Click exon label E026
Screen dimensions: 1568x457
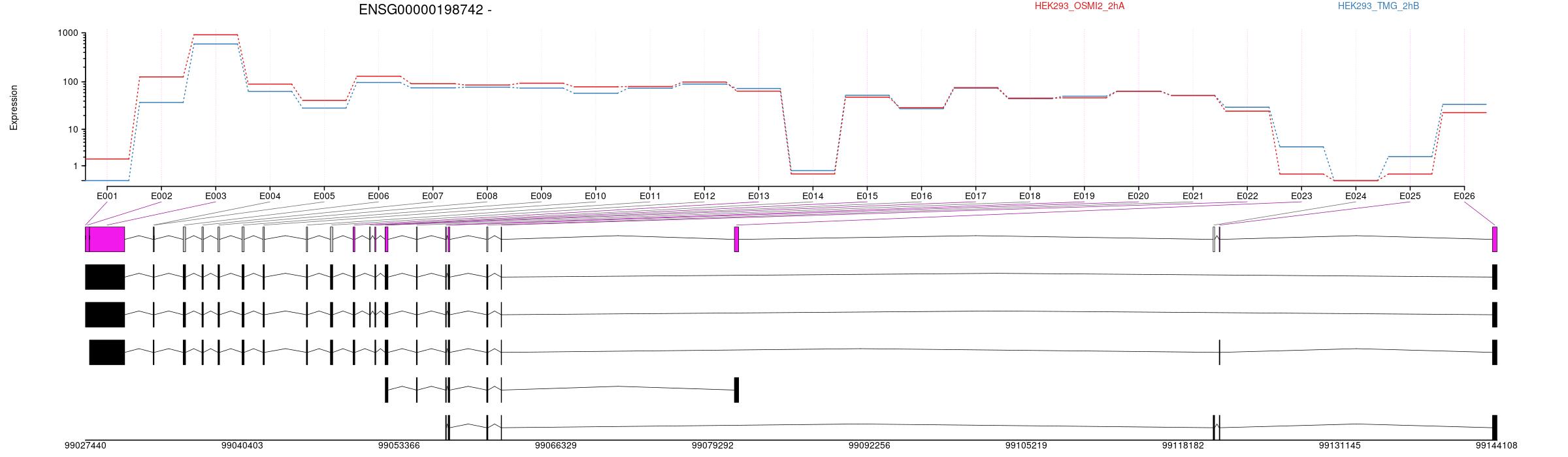[x=1464, y=196]
